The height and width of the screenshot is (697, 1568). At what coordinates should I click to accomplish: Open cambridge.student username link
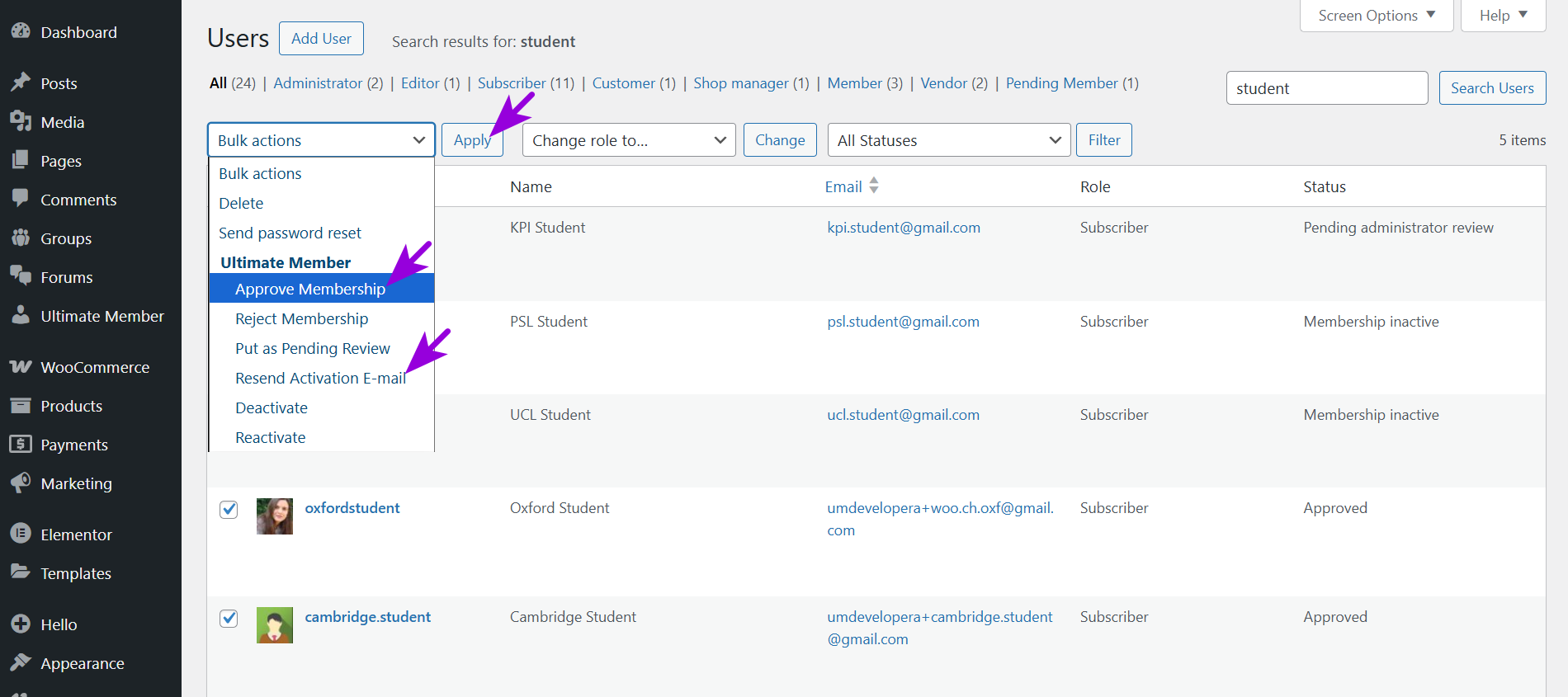[x=368, y=617]
